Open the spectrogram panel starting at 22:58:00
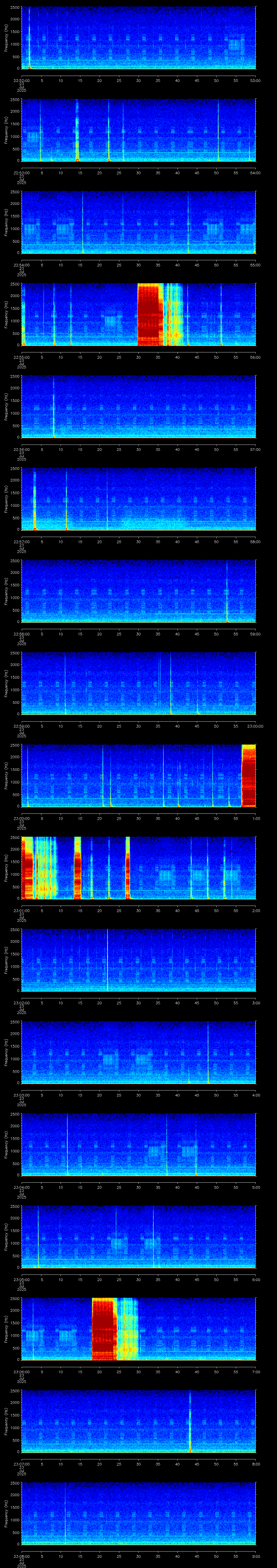 coord(139,592)
